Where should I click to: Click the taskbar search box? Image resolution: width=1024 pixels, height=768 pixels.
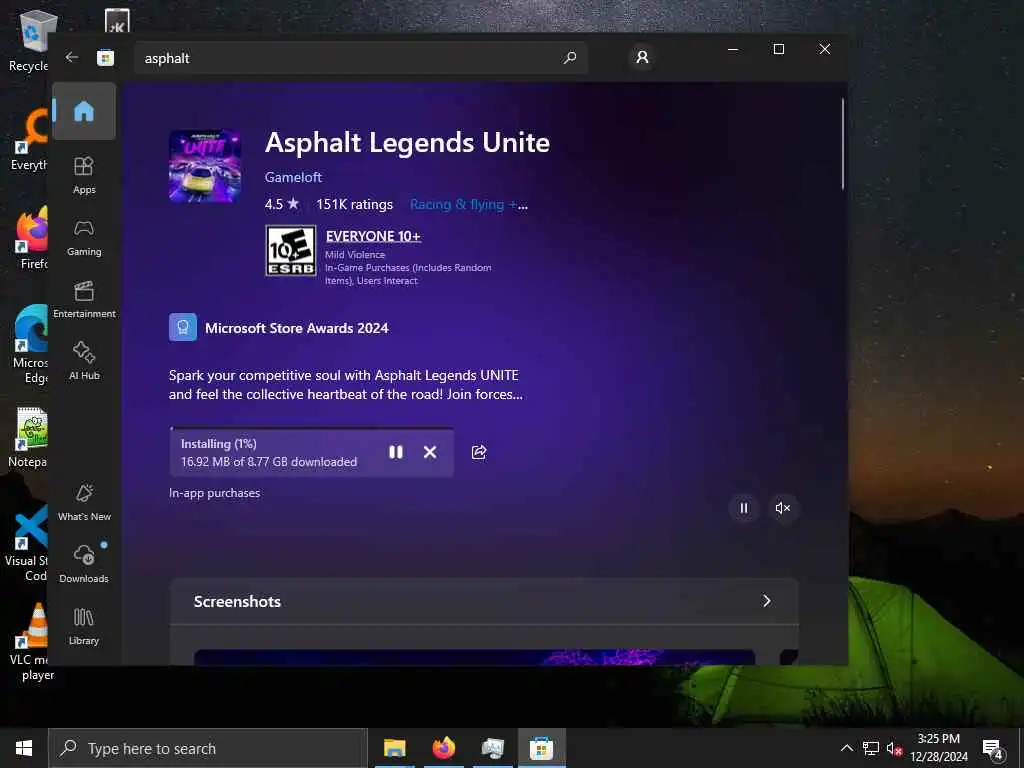(x=208, y=748)
